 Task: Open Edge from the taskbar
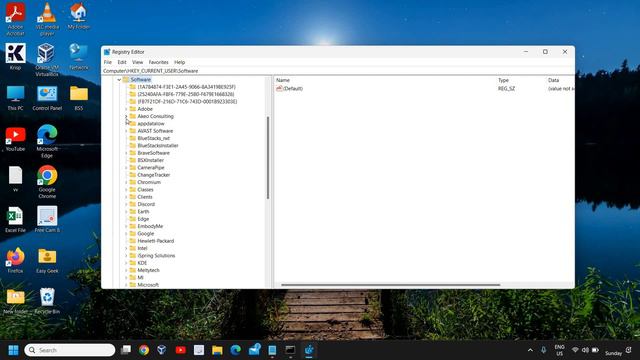pos(236,350)
